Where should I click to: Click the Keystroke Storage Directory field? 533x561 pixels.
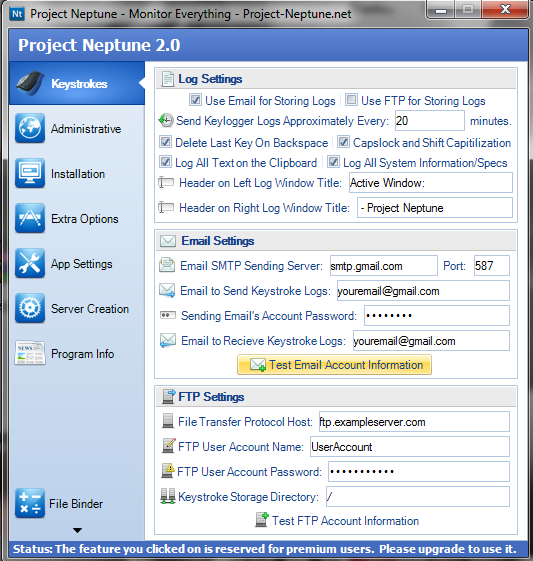point(418,497)
